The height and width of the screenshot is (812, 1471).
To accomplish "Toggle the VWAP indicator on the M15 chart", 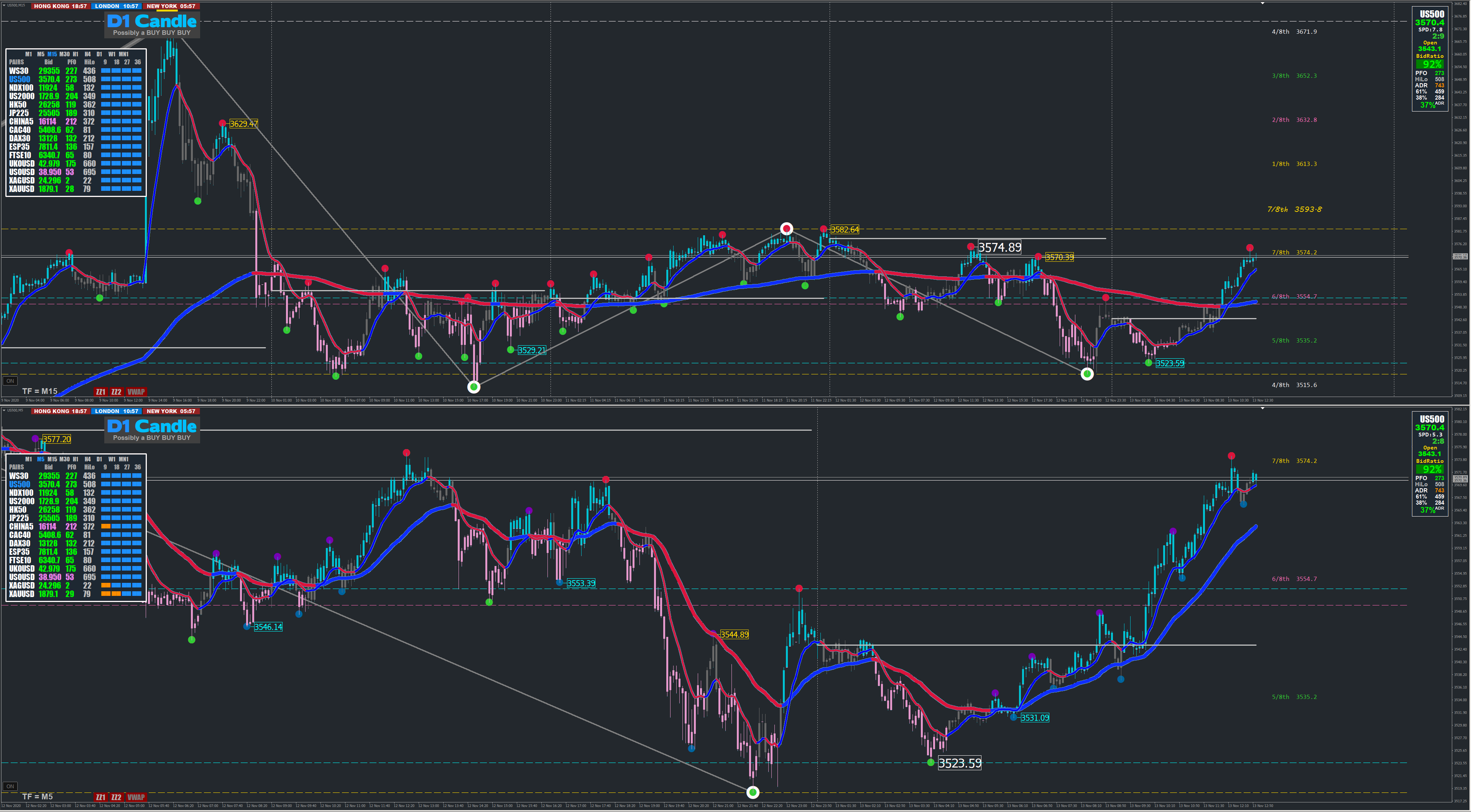I will click(x=136, y=392).
